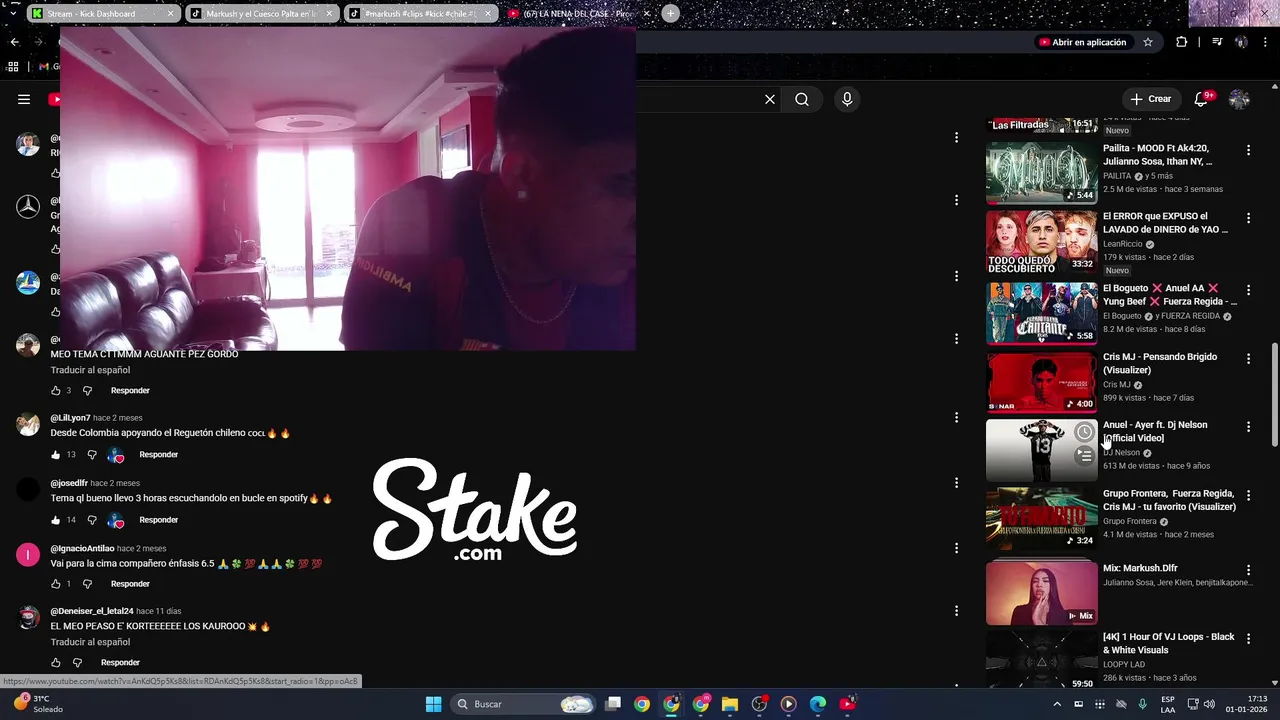The height and width of the screenshot is (720, 1280).
Task: Open the Windows Start menu
Action: click(433, 704)
